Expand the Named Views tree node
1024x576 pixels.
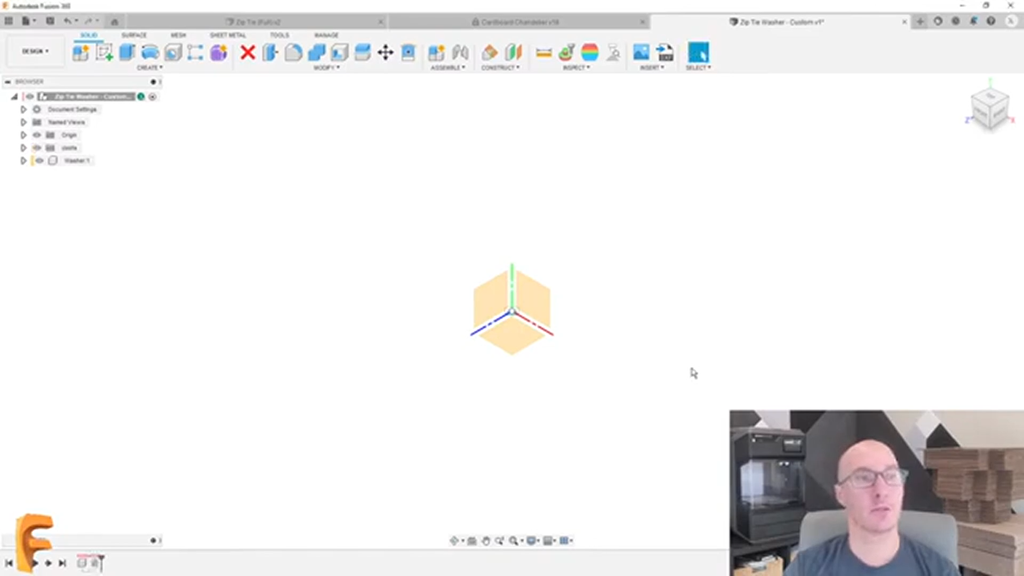pos(24,122)
